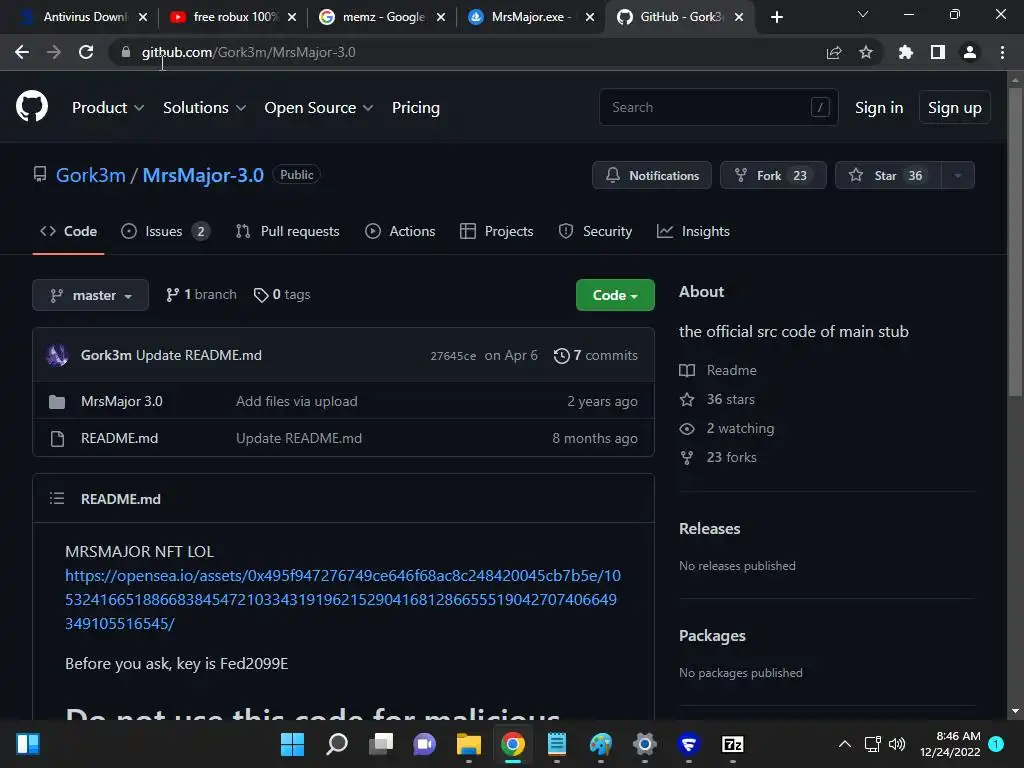Open File Explorer from taskbar
This screenshot has height=768, width=1024.
pyautogui.click(x=469, y=744)
